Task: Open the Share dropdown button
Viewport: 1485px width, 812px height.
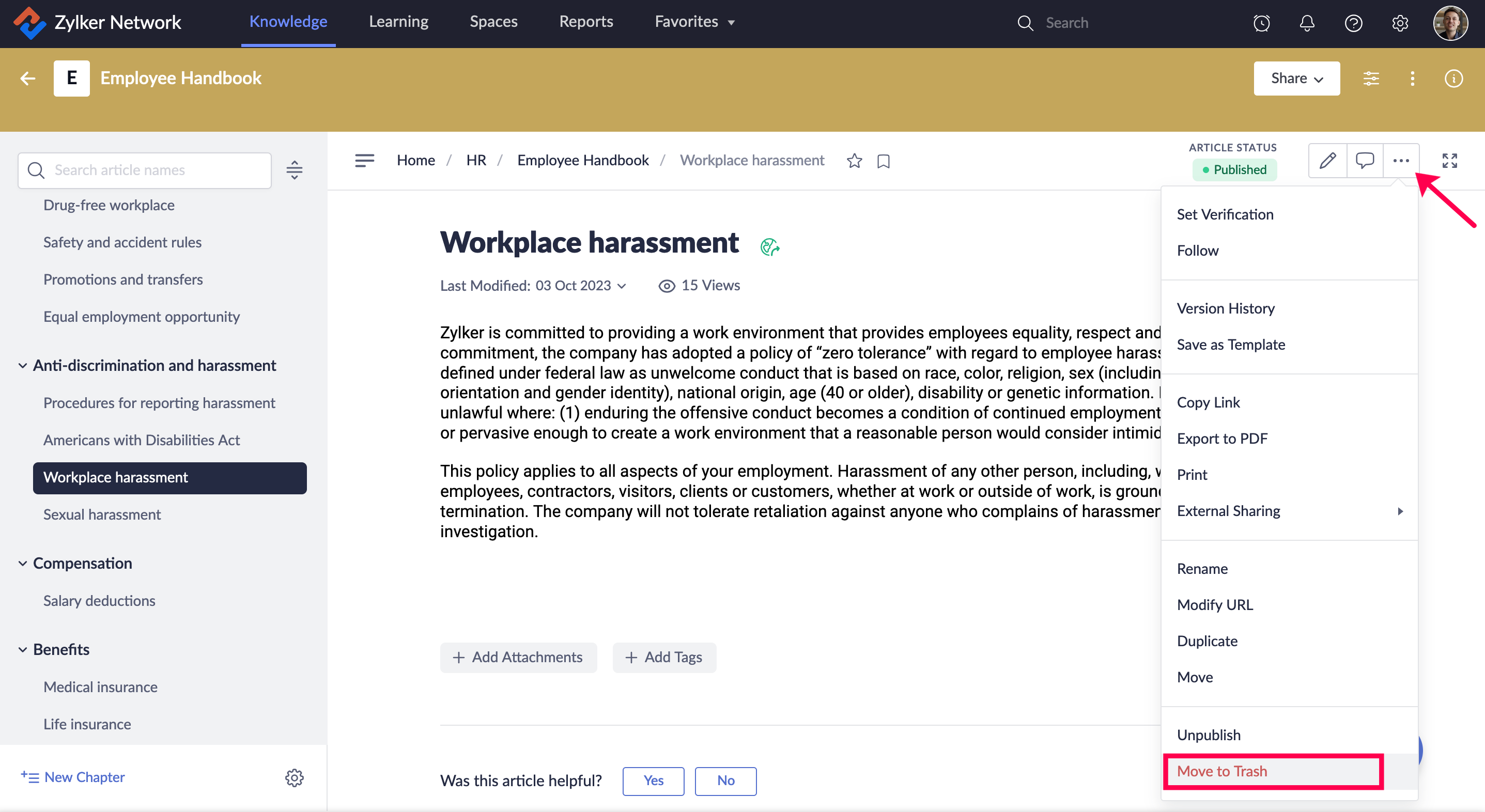Action: click(1296, 79)
